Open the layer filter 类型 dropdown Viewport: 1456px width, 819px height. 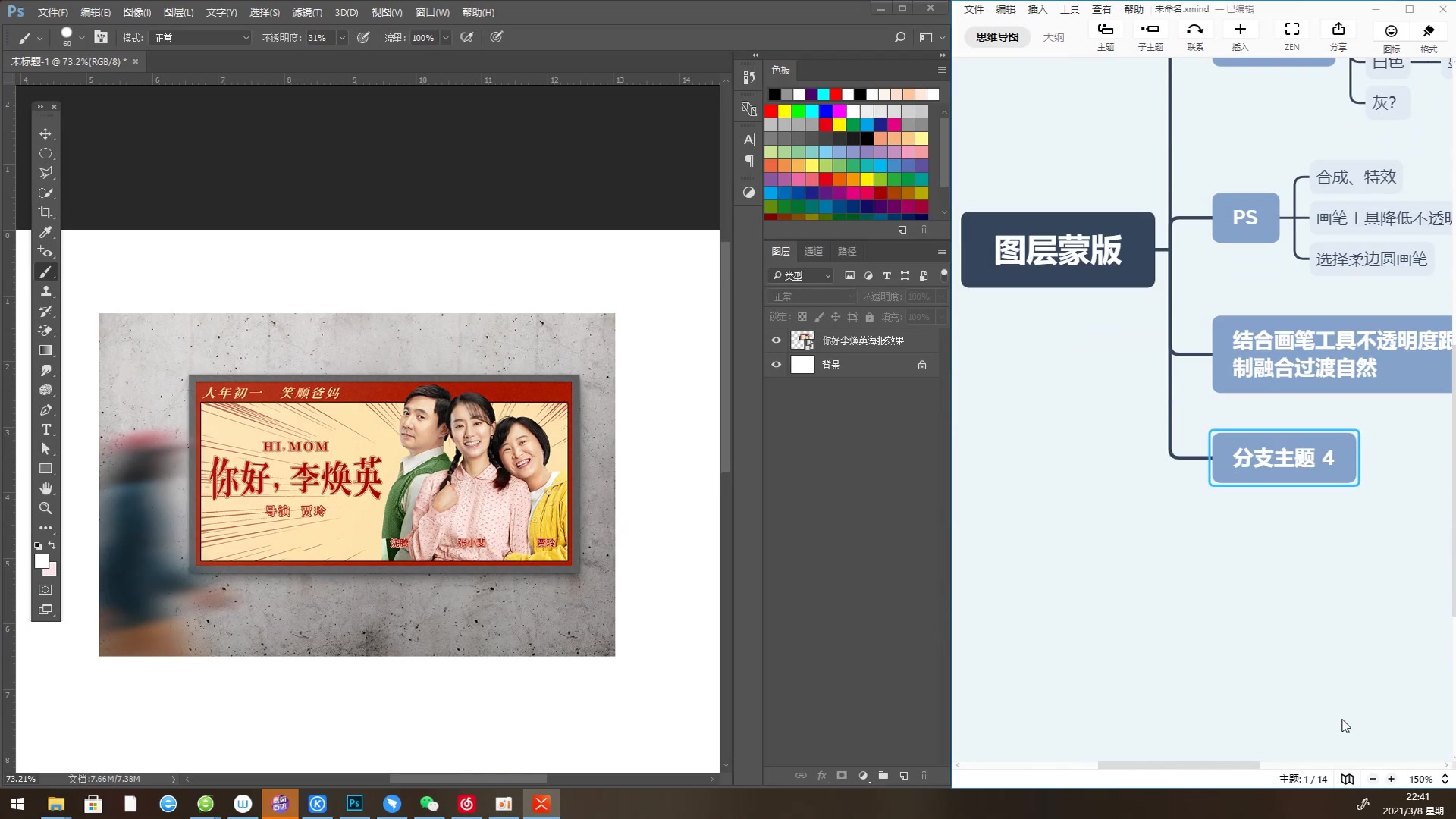click(802, 276)
